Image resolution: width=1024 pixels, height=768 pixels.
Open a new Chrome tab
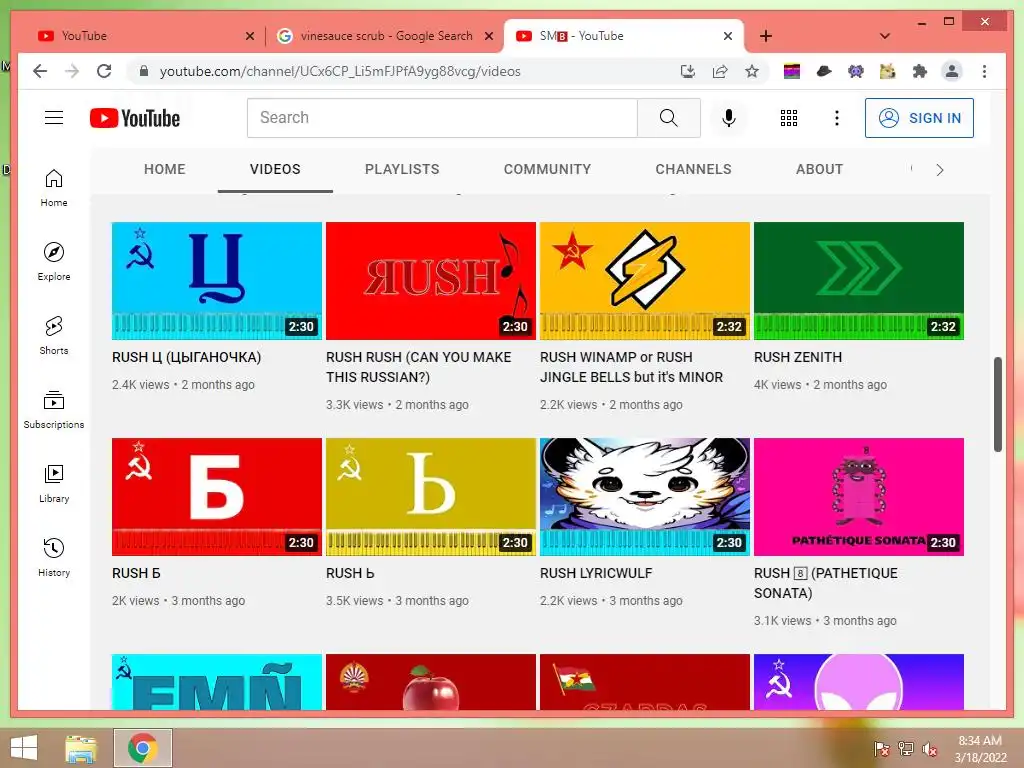pyautogui.click(x=766, y=36)
